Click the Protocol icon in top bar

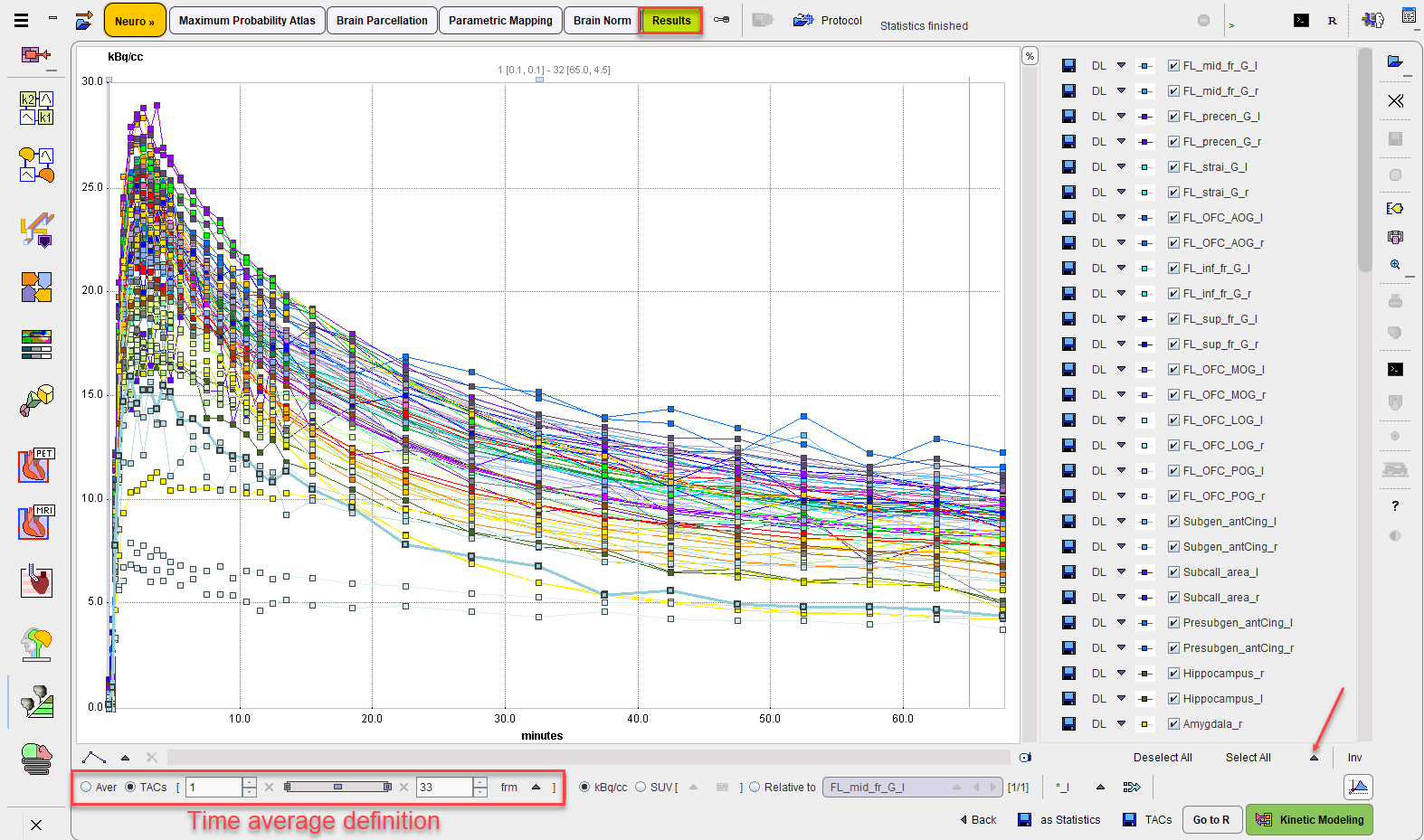click(x=803, y=20)
